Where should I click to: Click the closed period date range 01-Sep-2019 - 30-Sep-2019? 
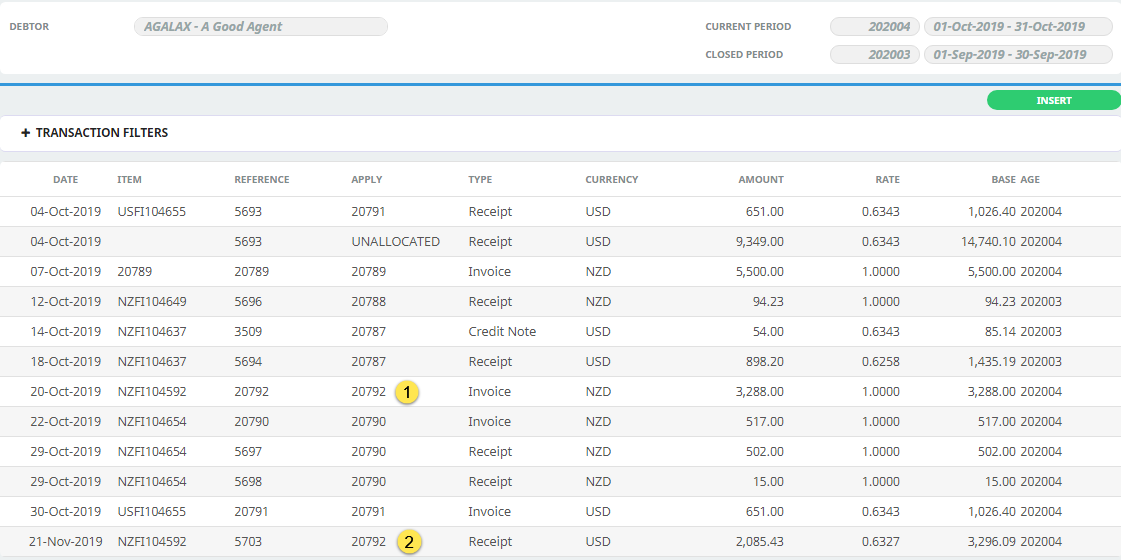pyautogui.click(x=1018, y=54)
